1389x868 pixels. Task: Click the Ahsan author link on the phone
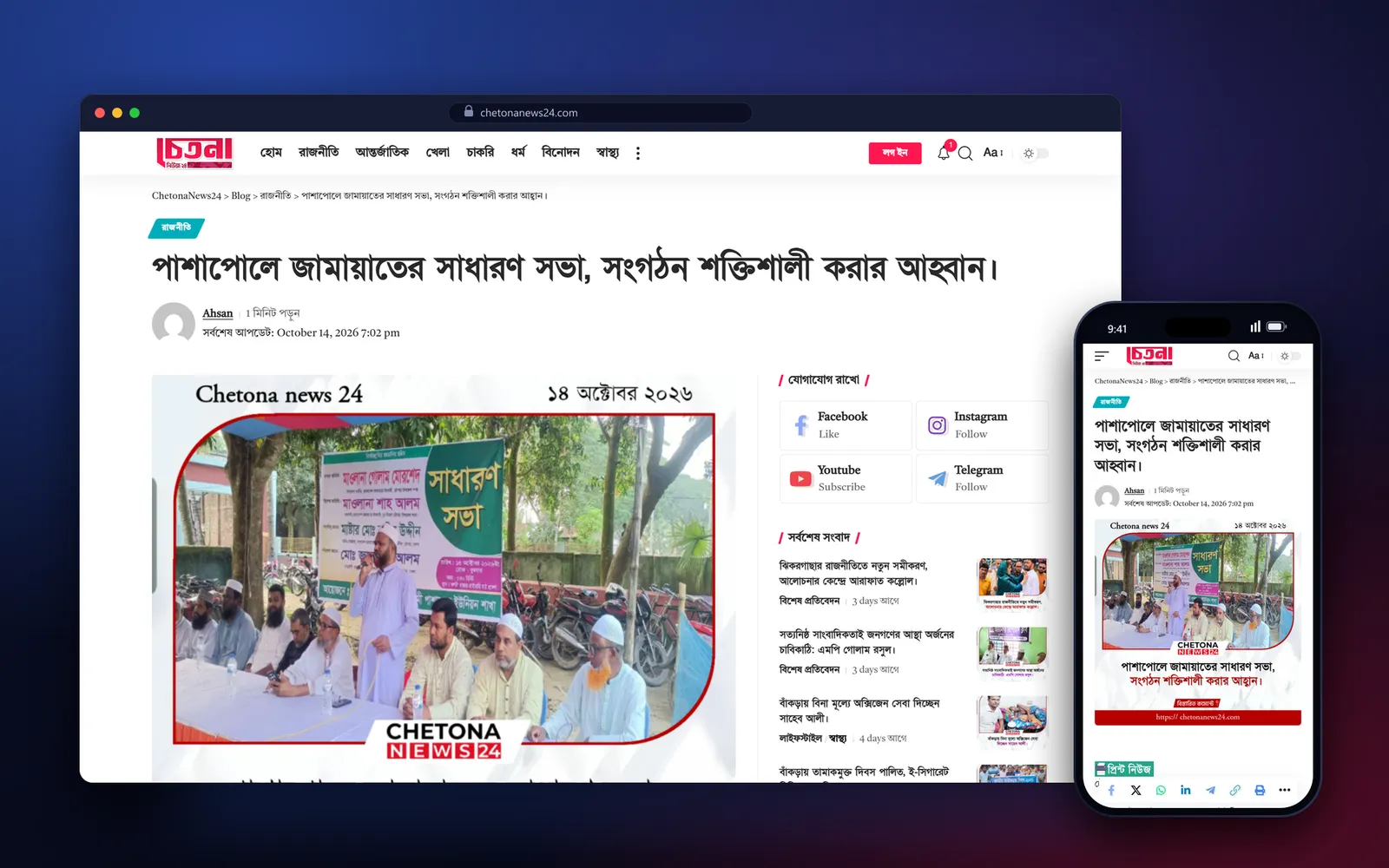[1135, 490]
